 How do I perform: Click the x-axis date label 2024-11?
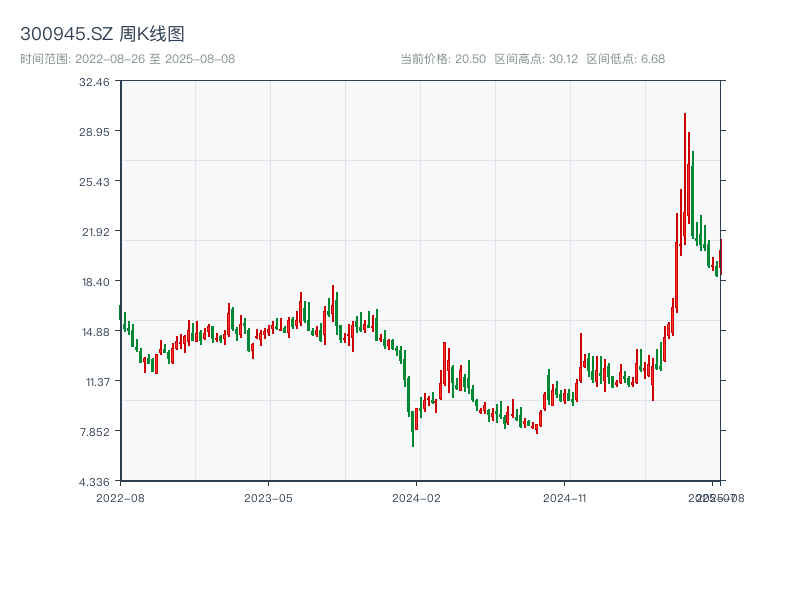[x=565, y=498]
